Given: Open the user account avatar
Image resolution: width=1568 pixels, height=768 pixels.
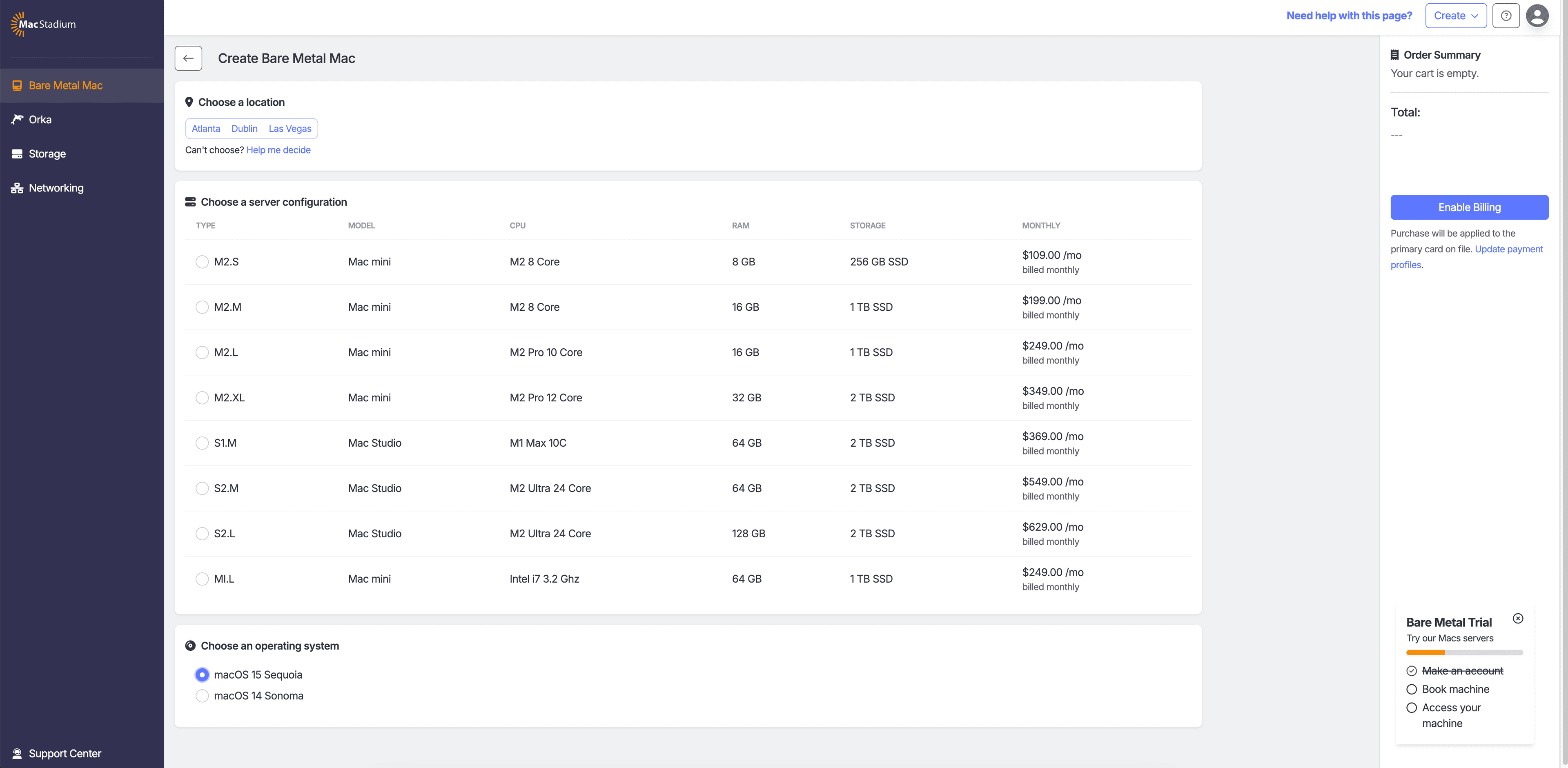Looking at the screenshot, I should pos(1537,16).
